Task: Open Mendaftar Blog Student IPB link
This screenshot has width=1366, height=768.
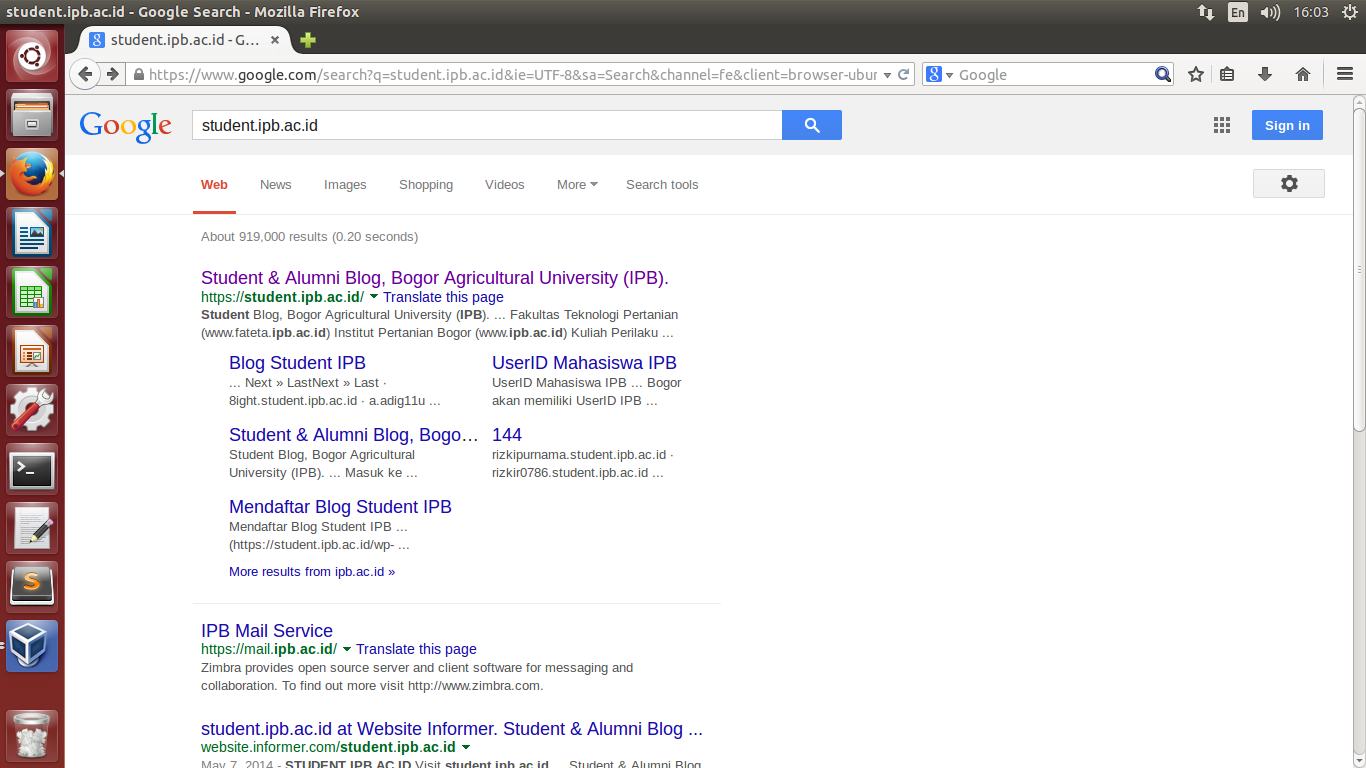Action: tap(340, 507)
